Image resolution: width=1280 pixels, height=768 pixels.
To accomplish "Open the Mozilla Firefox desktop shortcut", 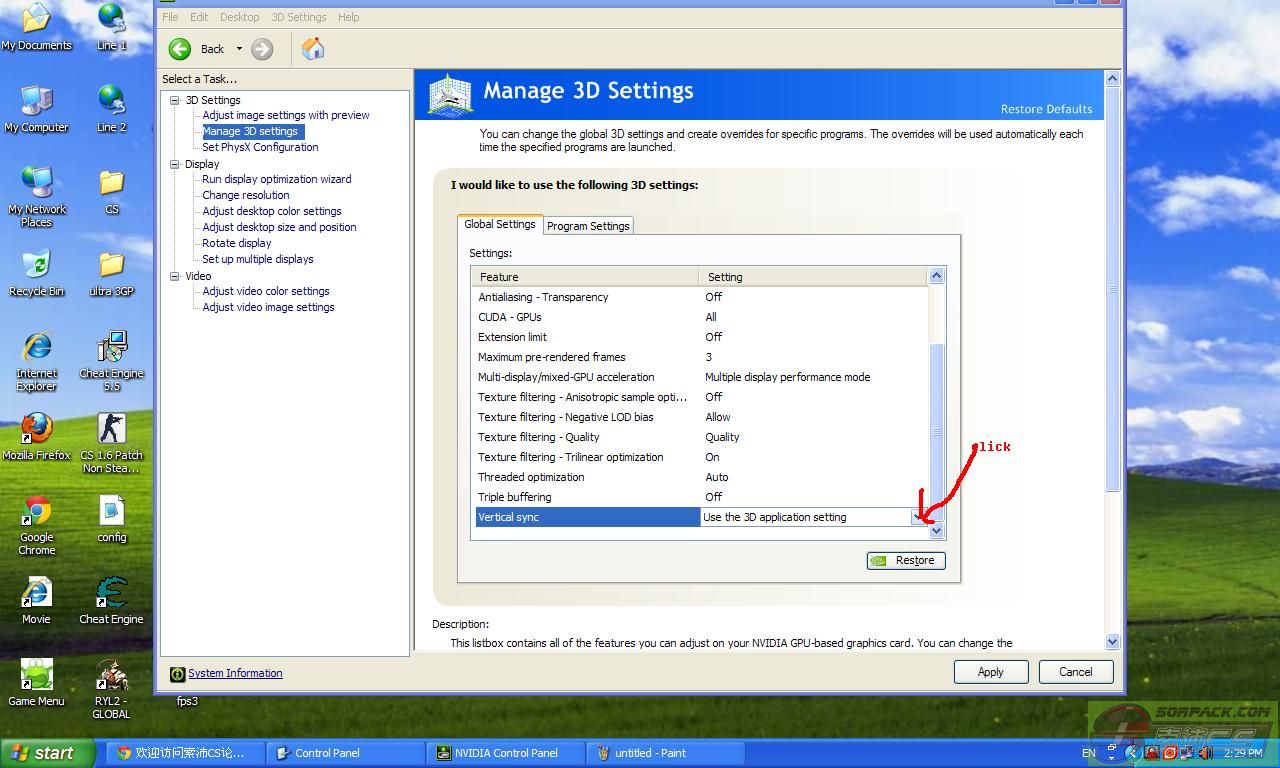I will click(37, 430).
